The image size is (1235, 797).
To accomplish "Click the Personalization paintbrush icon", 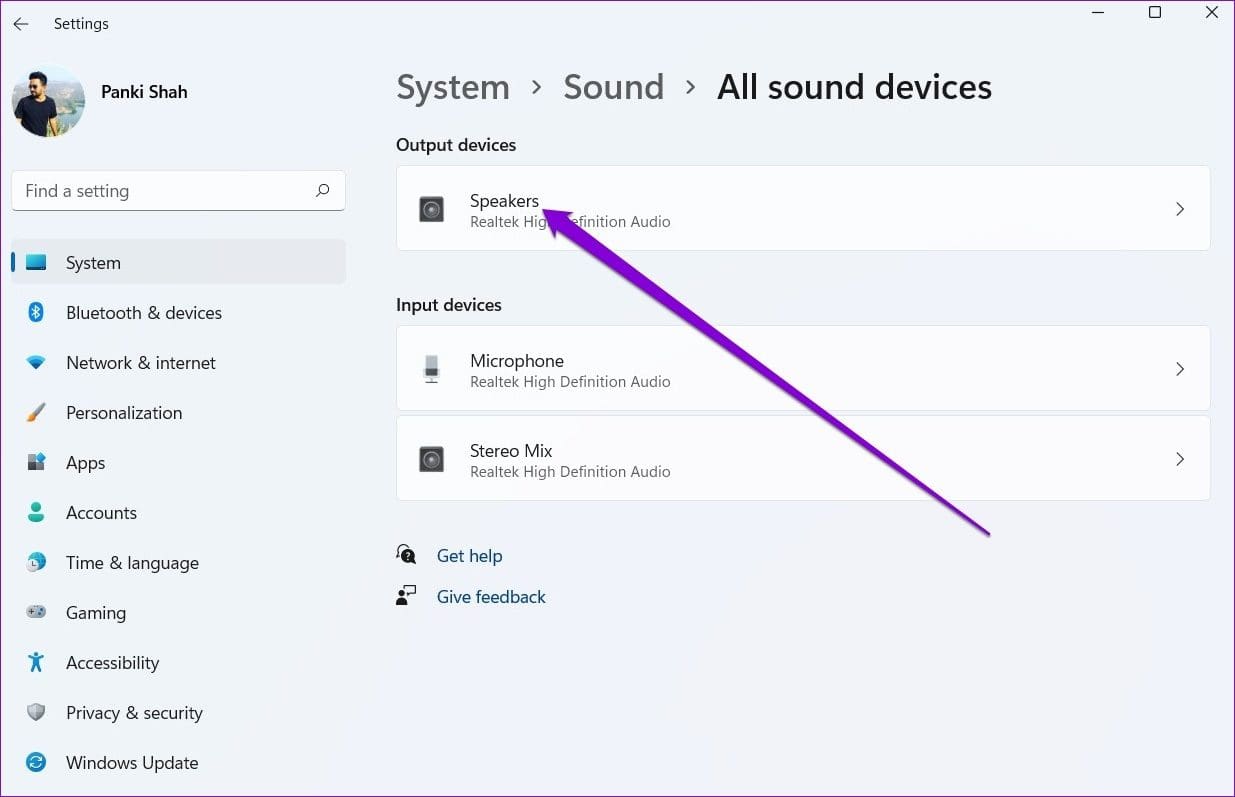I will pos(36,413).
